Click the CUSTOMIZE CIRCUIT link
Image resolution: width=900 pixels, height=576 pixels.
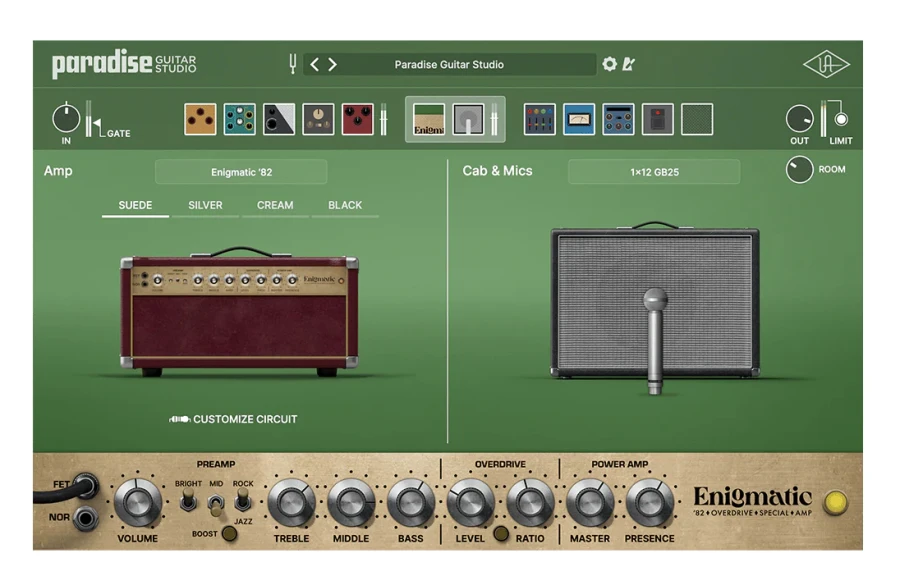point(233,419)
